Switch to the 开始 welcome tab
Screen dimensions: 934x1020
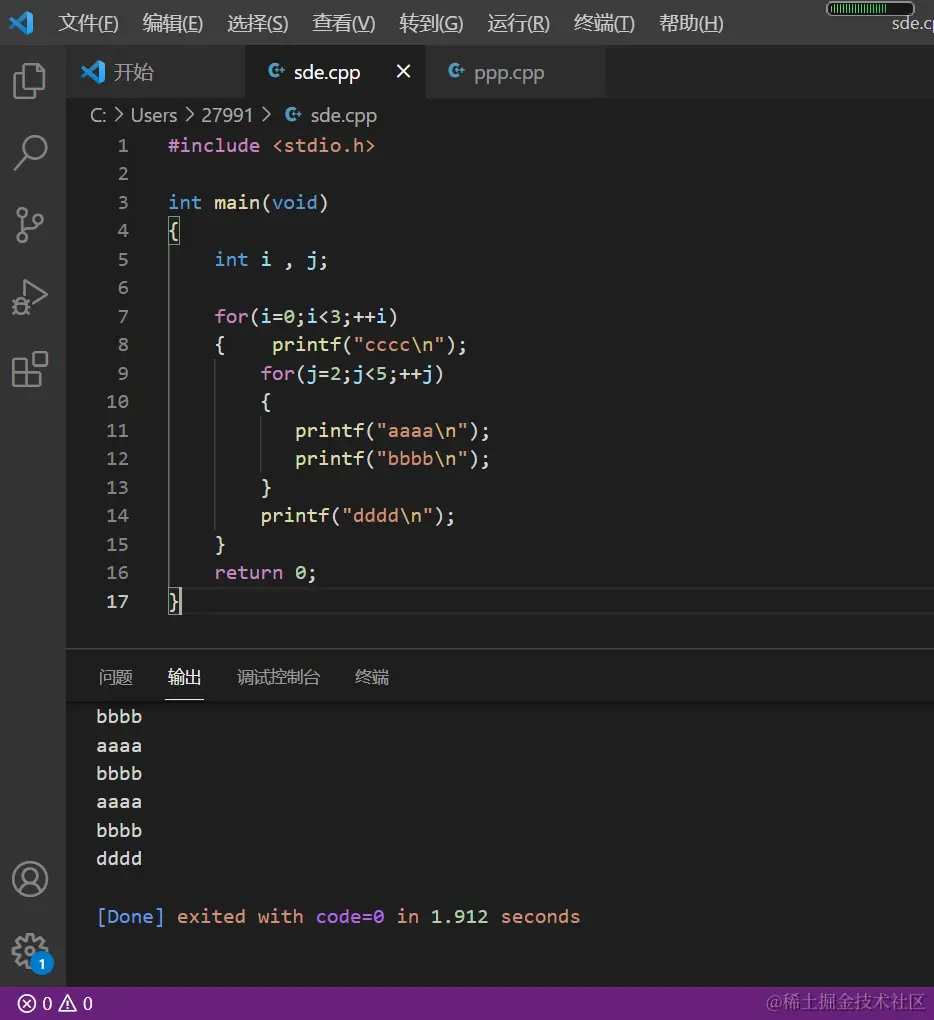click(155, 72)
